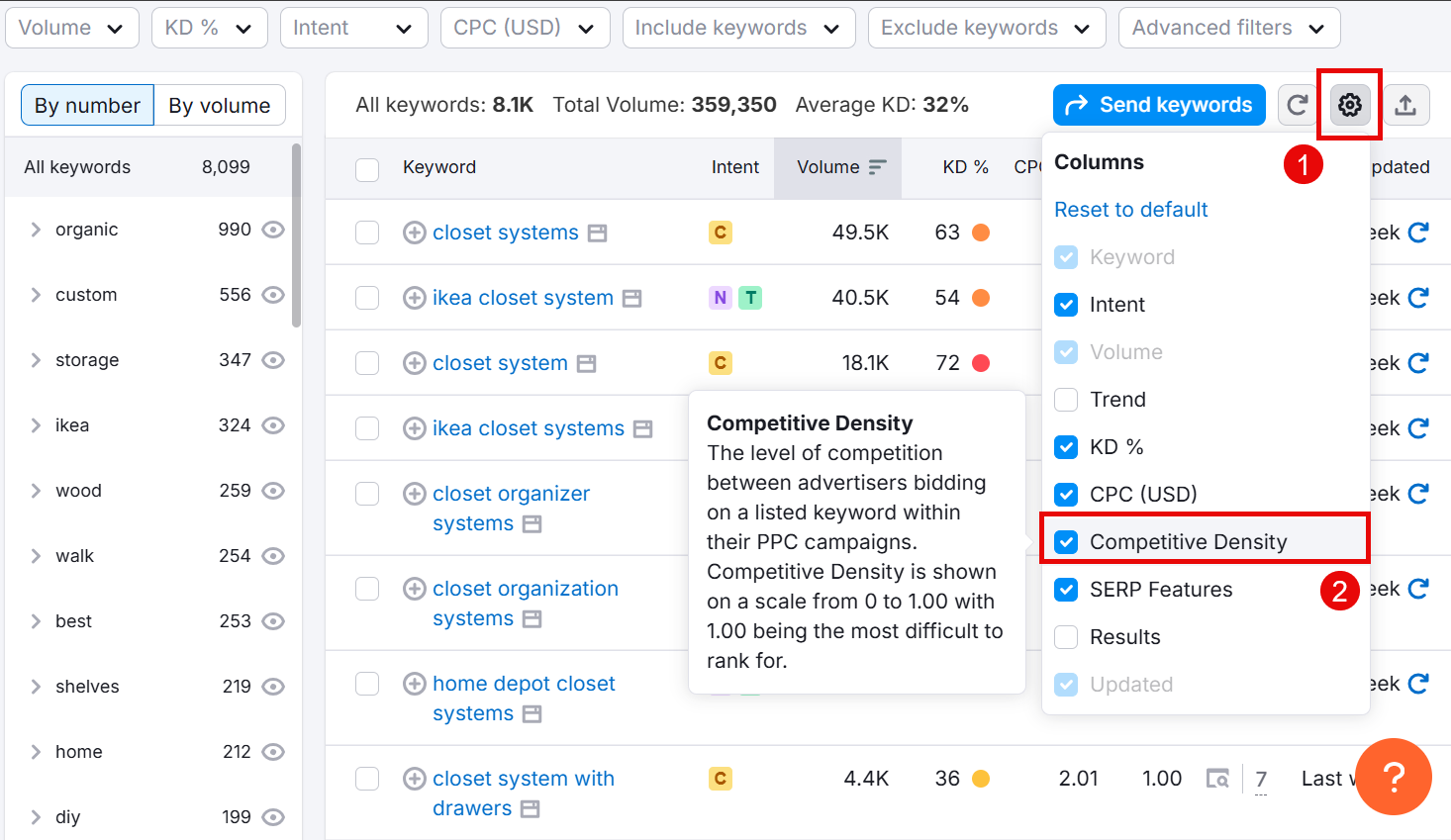Screen dimensions: 1451x840
Task: Click Reset to default link
Action: click(1131, 210)
